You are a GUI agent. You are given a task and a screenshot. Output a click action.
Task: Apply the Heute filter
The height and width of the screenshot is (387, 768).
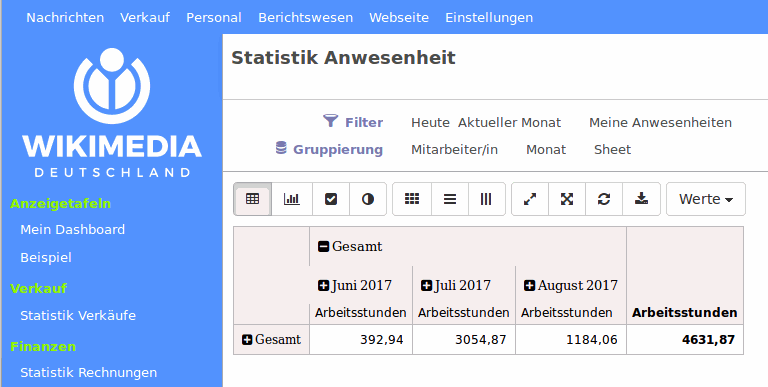[x=431, y=122]
